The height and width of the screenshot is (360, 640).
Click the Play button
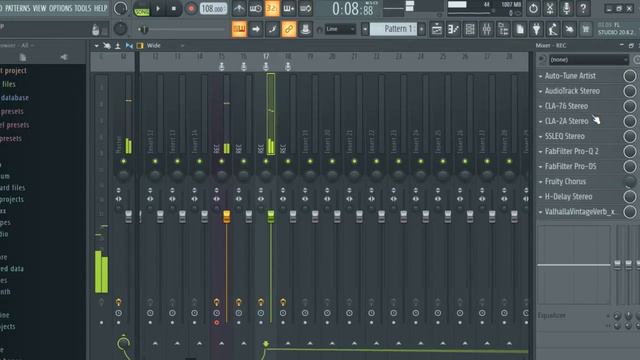[158, 9]
